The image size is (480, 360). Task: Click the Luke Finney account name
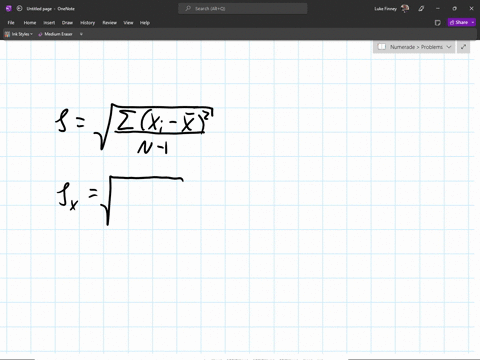coord(385,9)
